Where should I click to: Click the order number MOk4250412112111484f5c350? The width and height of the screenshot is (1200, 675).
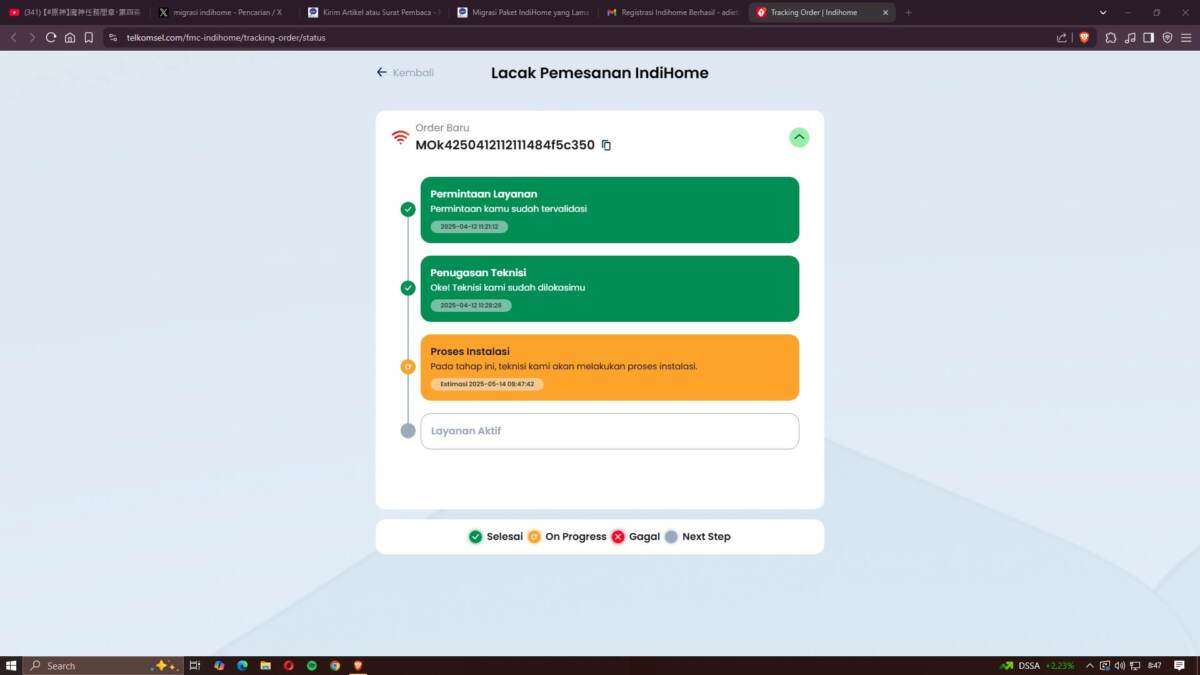(505, 145)
